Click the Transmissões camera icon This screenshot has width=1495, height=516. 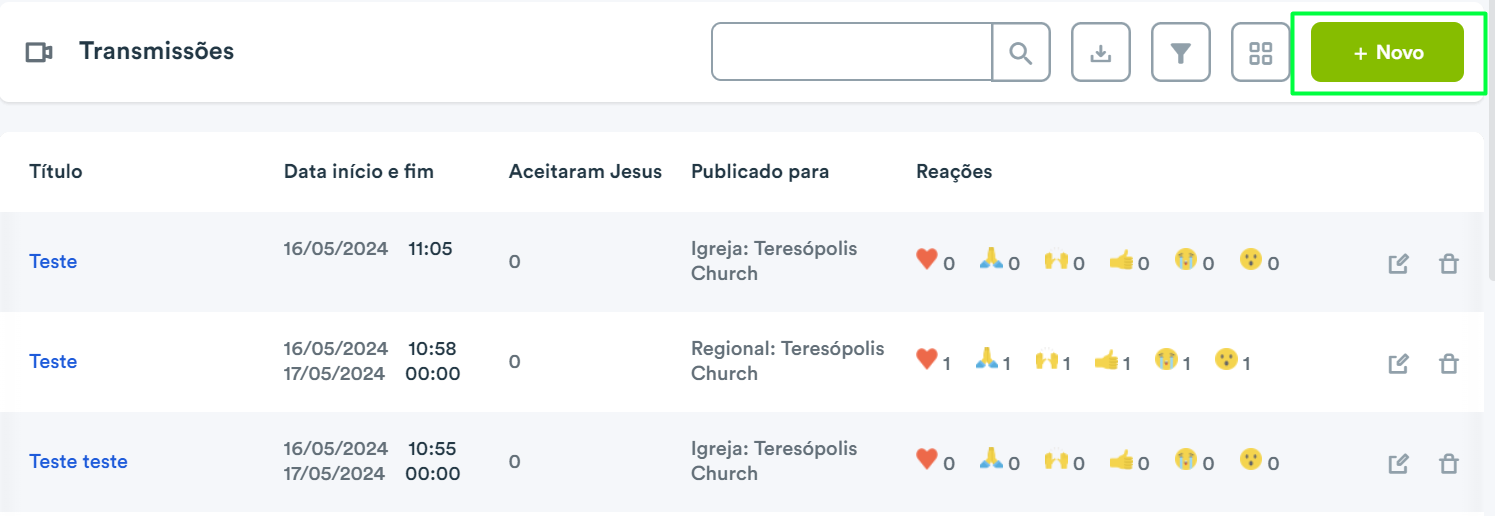(39, 53)
